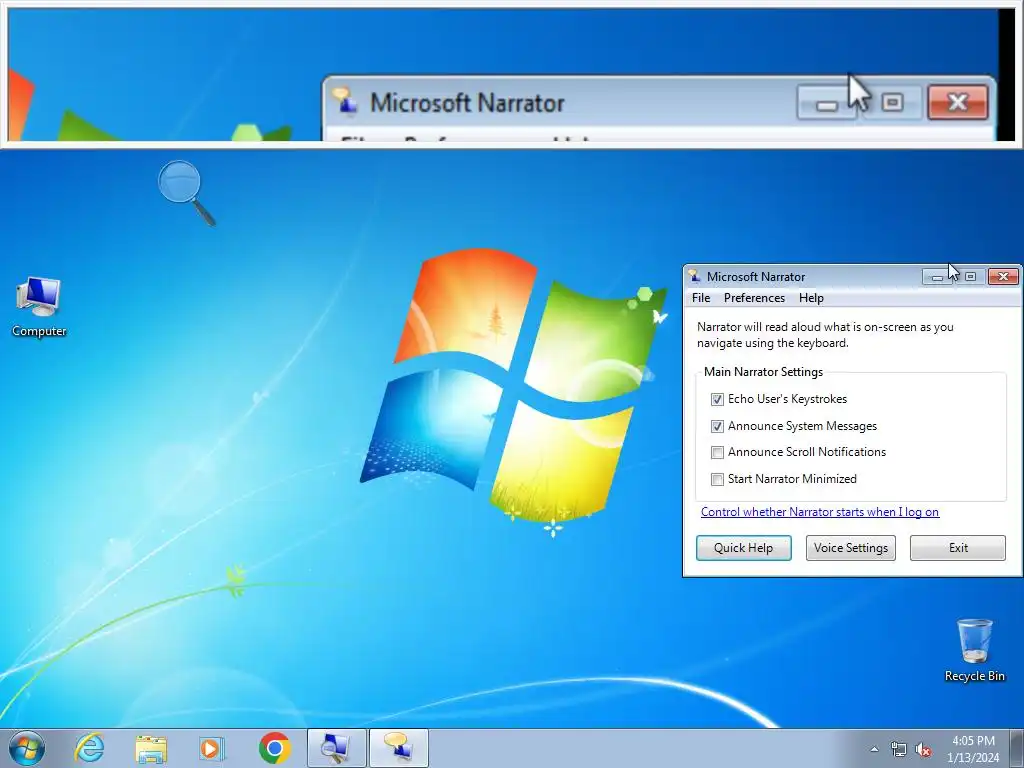Screen dimensions: 1024x768
Task: Launch Internet Explorer from the taskbar
Action: [x=89, y=748]
